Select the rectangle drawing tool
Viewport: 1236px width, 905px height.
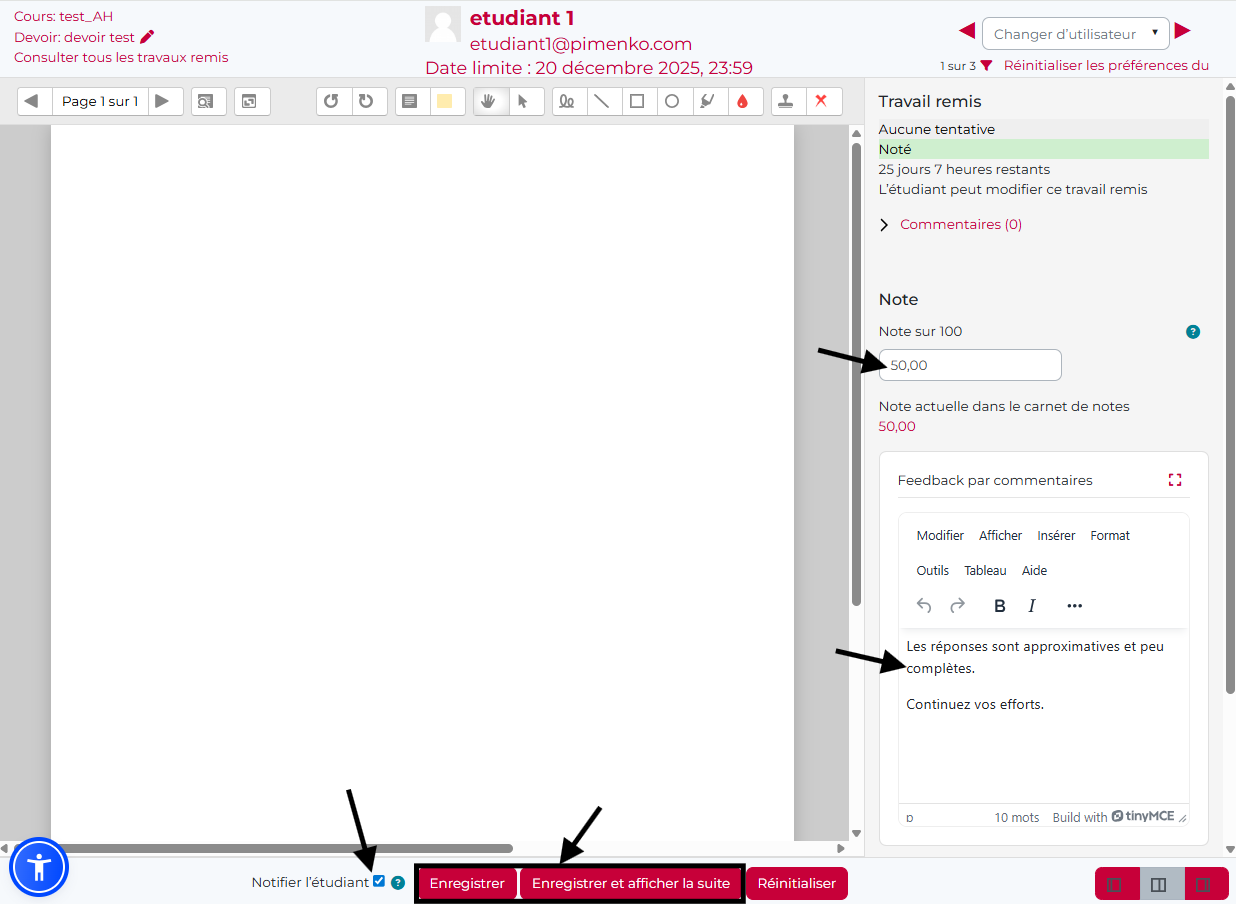pos(637,101)
